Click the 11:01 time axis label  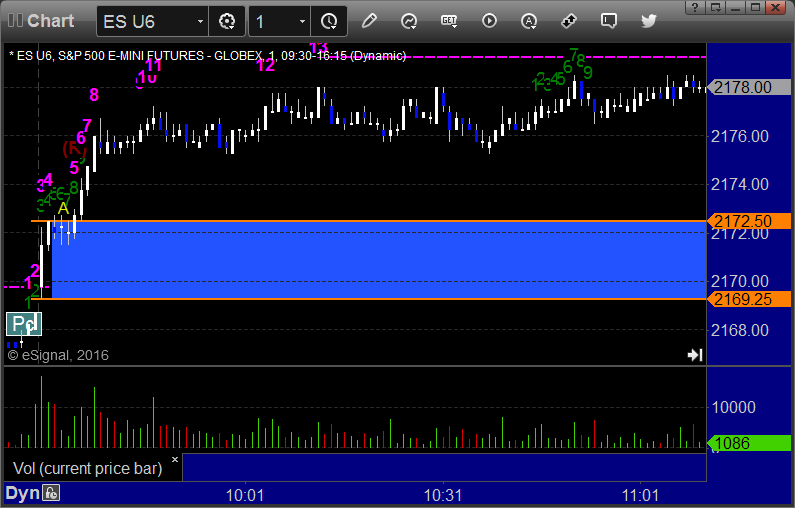point(640,495)
